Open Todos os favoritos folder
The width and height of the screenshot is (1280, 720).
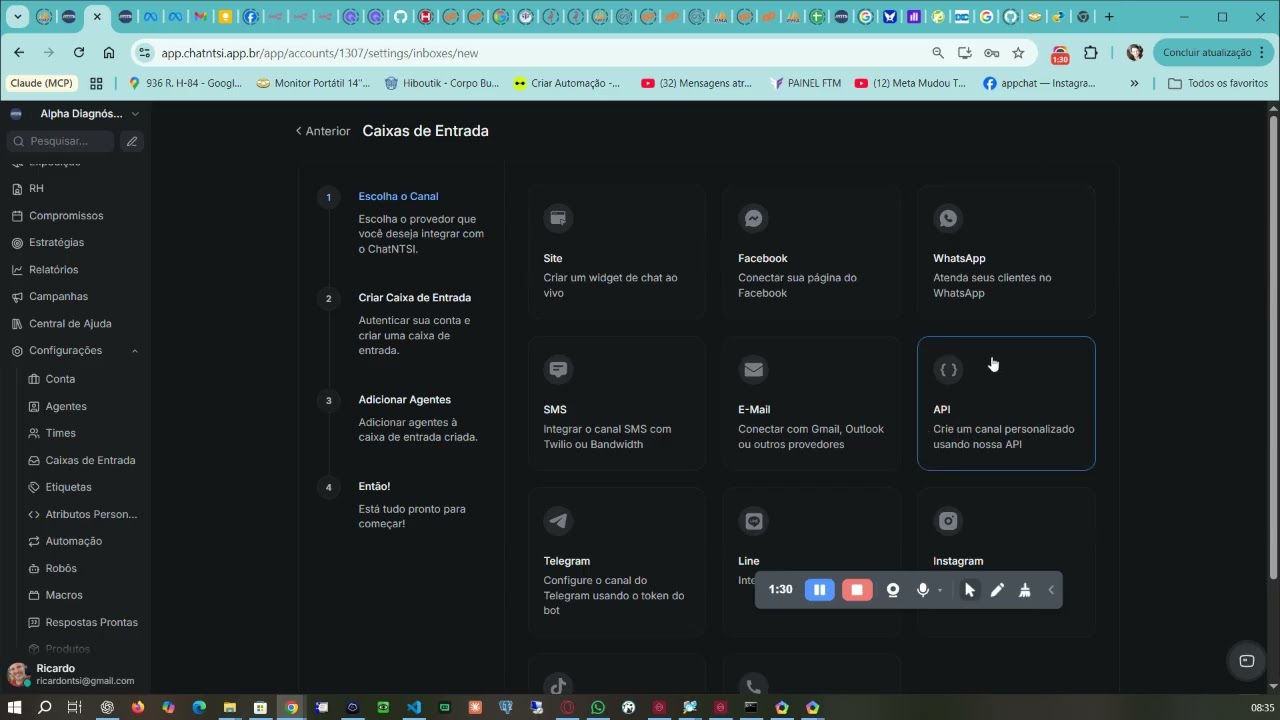1218,83
